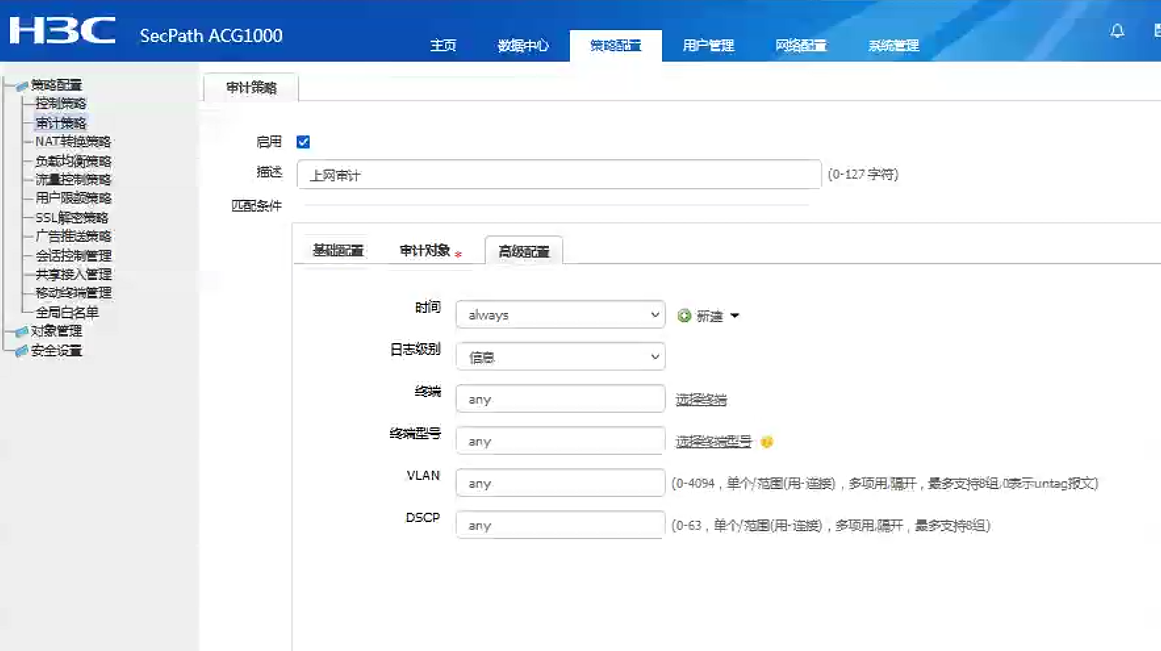
Task: Open the 主页 top menu
Action: point(443,45)
